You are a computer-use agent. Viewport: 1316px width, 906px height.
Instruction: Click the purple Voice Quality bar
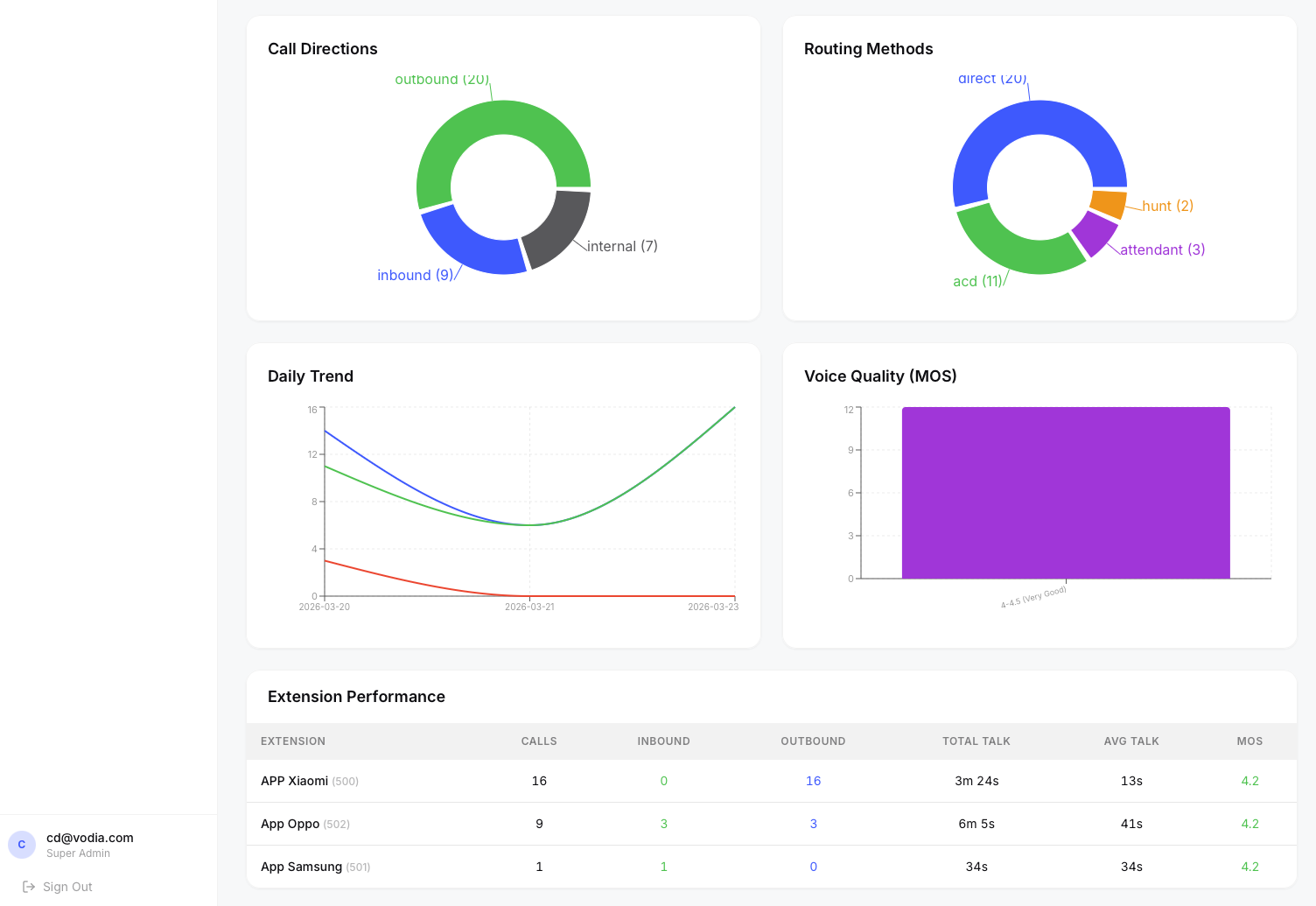(1066, 492)
